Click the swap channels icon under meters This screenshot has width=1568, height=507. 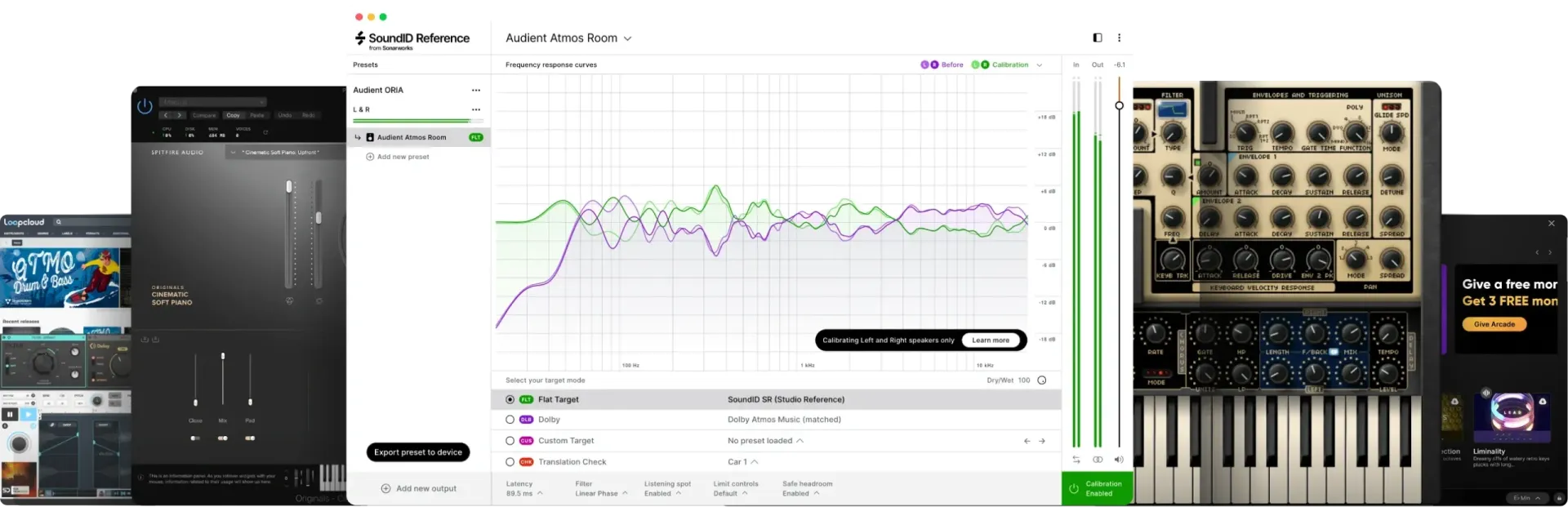1076,460
